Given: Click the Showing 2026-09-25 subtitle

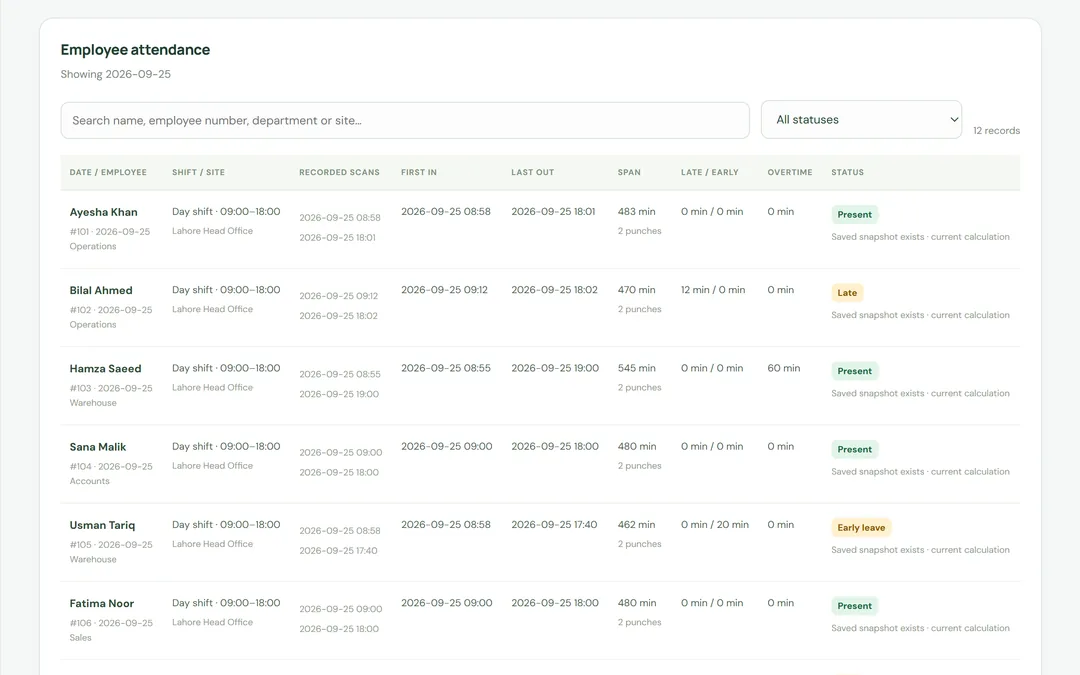Looking at the screenshot, I should tap(116, 74).
